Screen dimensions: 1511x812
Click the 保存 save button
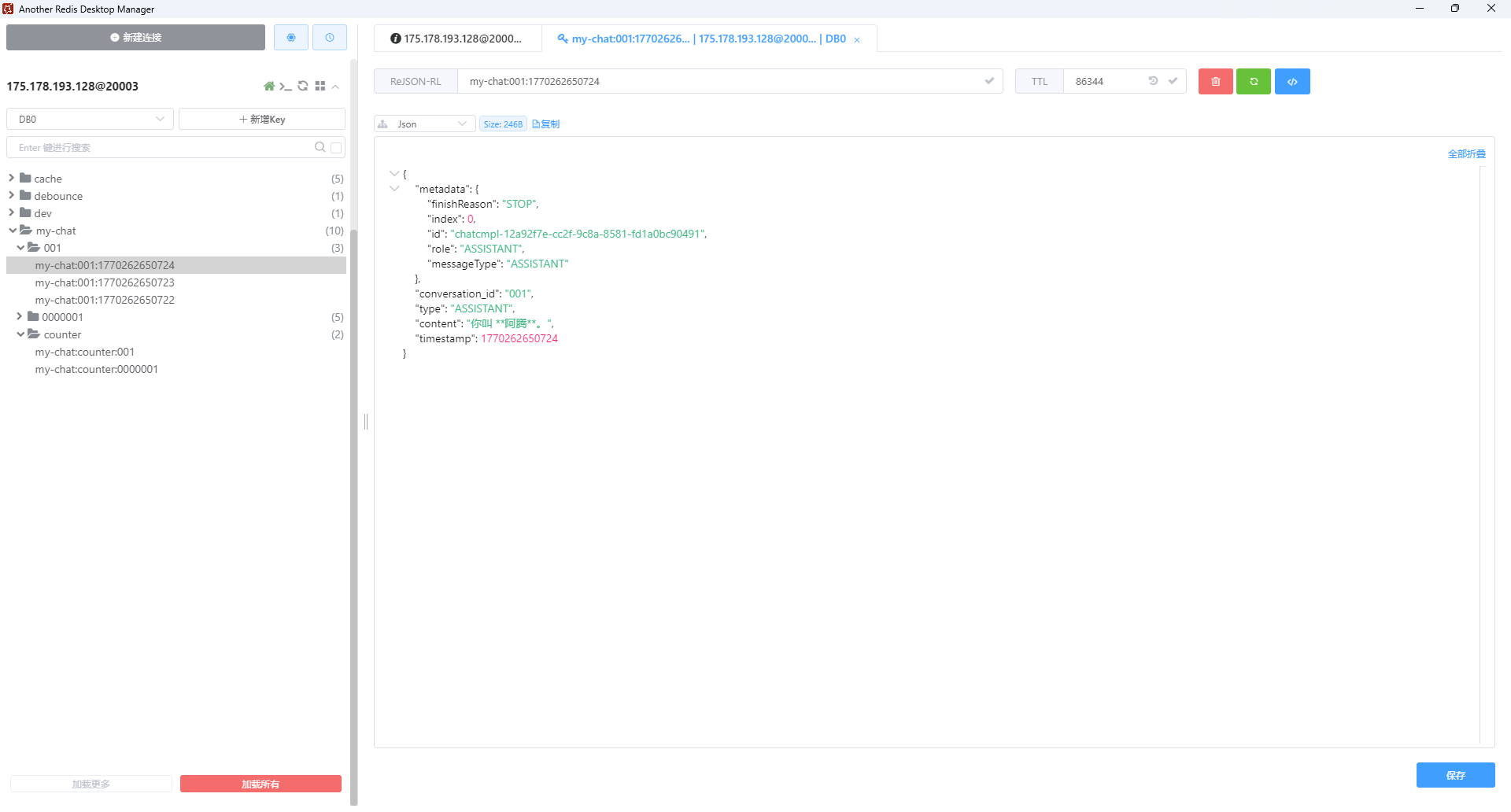[1455, 775]
